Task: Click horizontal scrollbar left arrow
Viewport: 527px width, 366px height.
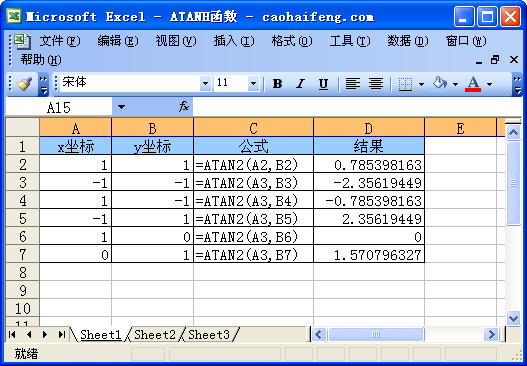Action: pyautogui.click(x=319, y=334)
